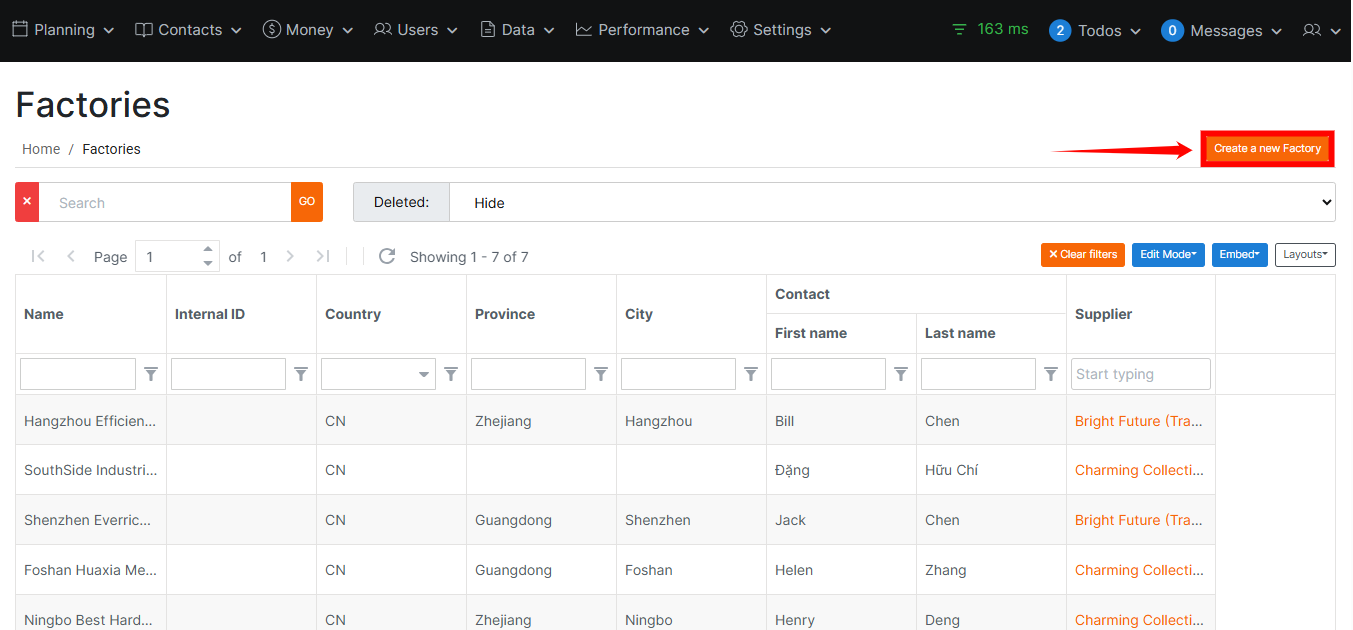Image resolution: width=1353 pixels, height=630 pixels.
Task: Click the filter icon for Last name column
Action: 1051,374
